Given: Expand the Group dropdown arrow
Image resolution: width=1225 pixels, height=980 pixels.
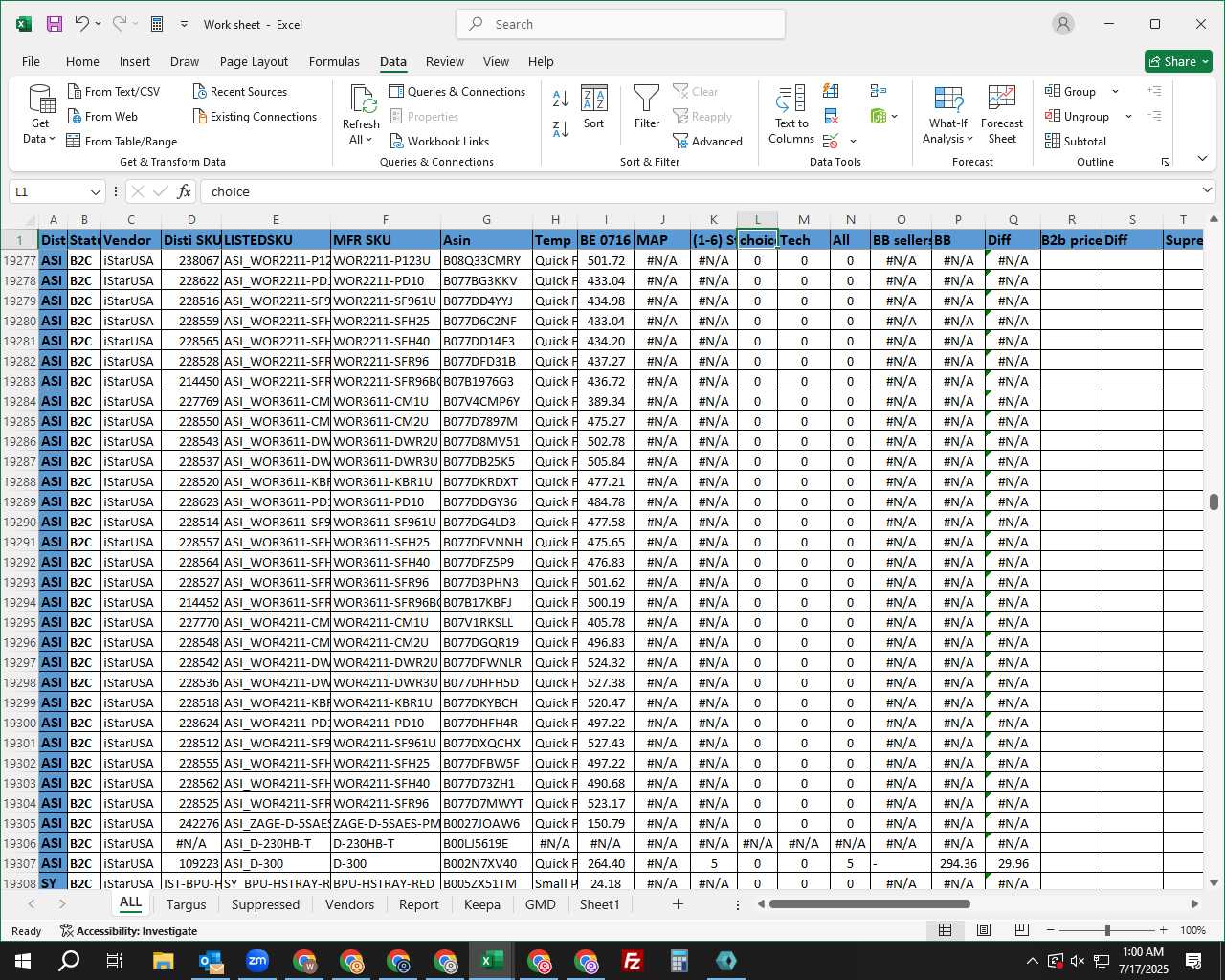Looking at the screenshot, I should point(1115,91).
